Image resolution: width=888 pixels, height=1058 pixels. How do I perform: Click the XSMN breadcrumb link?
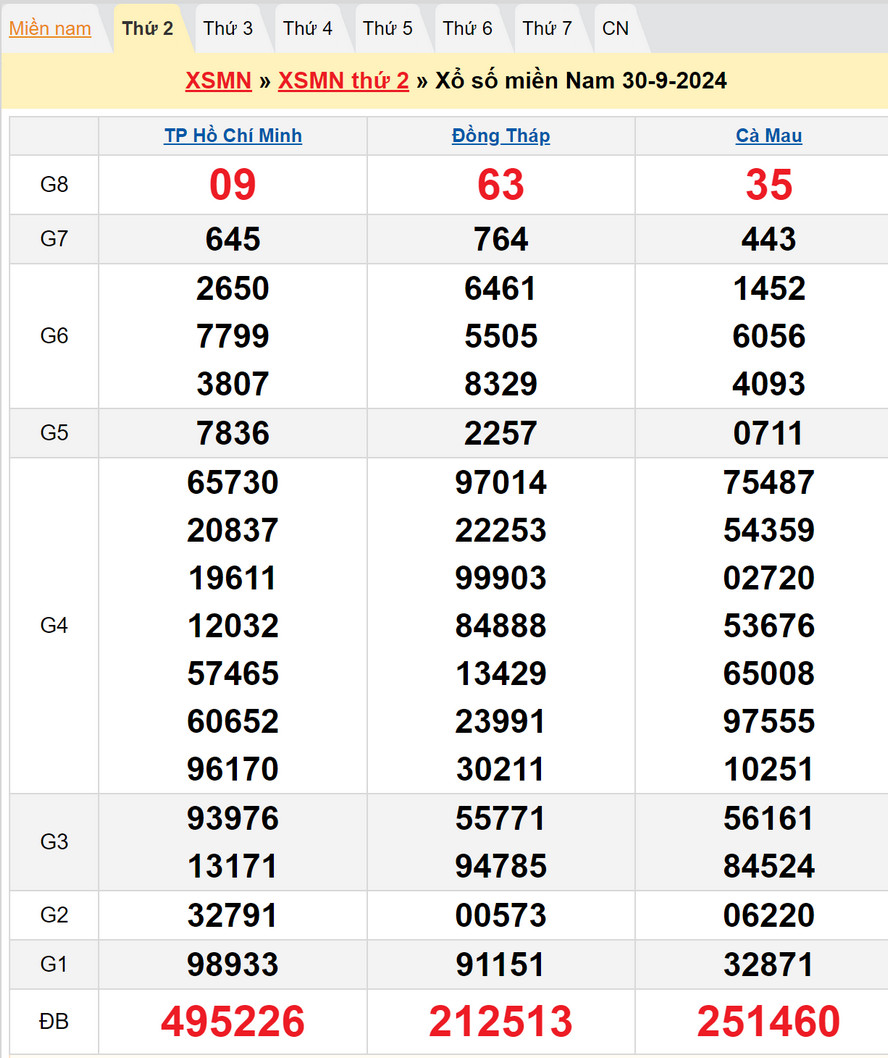[218, 81]
